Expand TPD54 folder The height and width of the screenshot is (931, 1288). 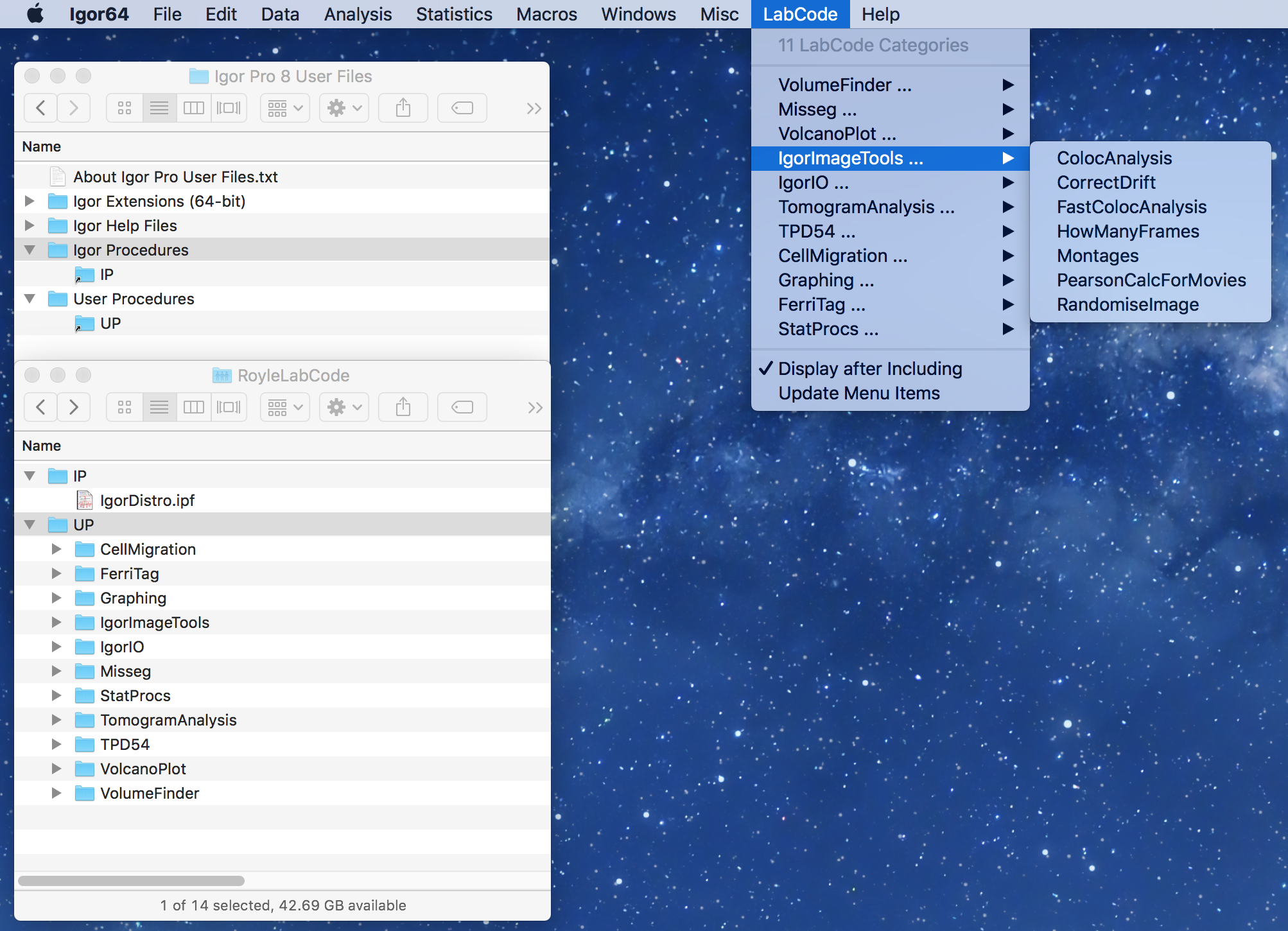point(57,744)
